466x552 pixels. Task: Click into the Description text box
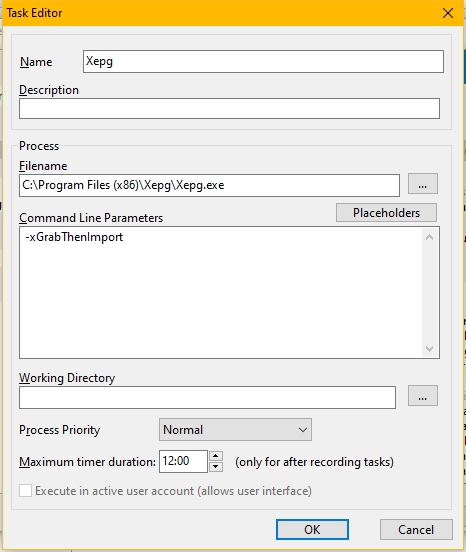229,108
